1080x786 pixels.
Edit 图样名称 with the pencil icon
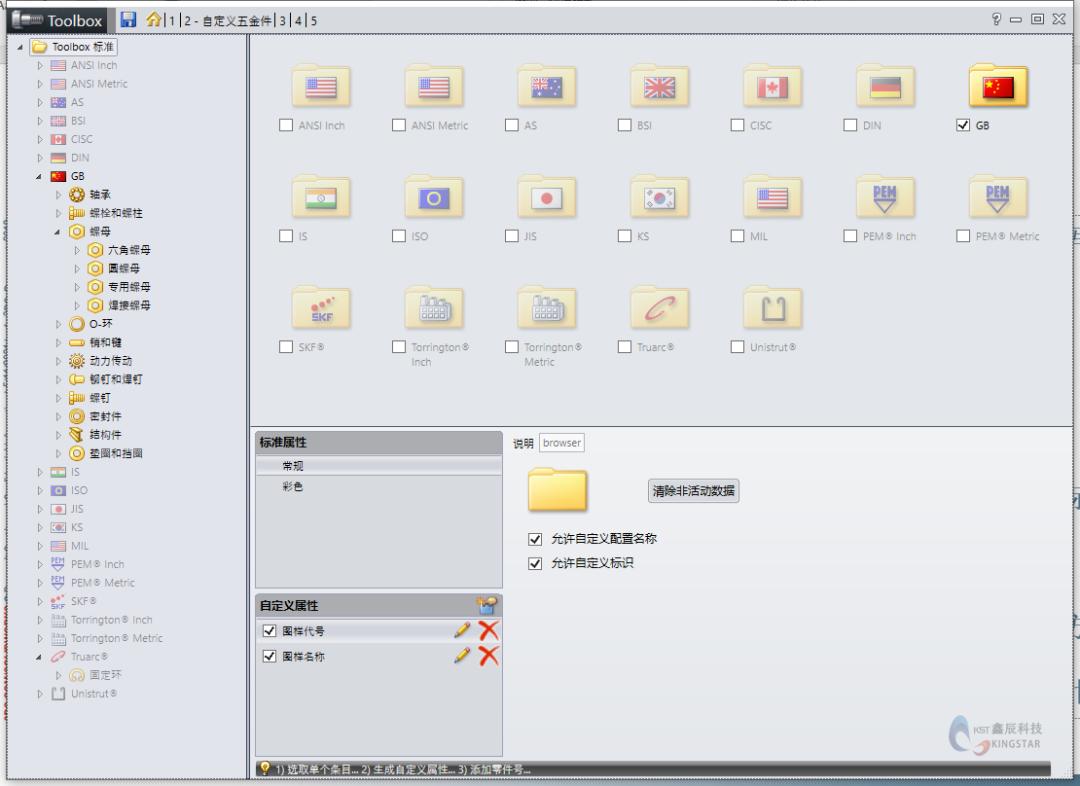tap(462, 656)
